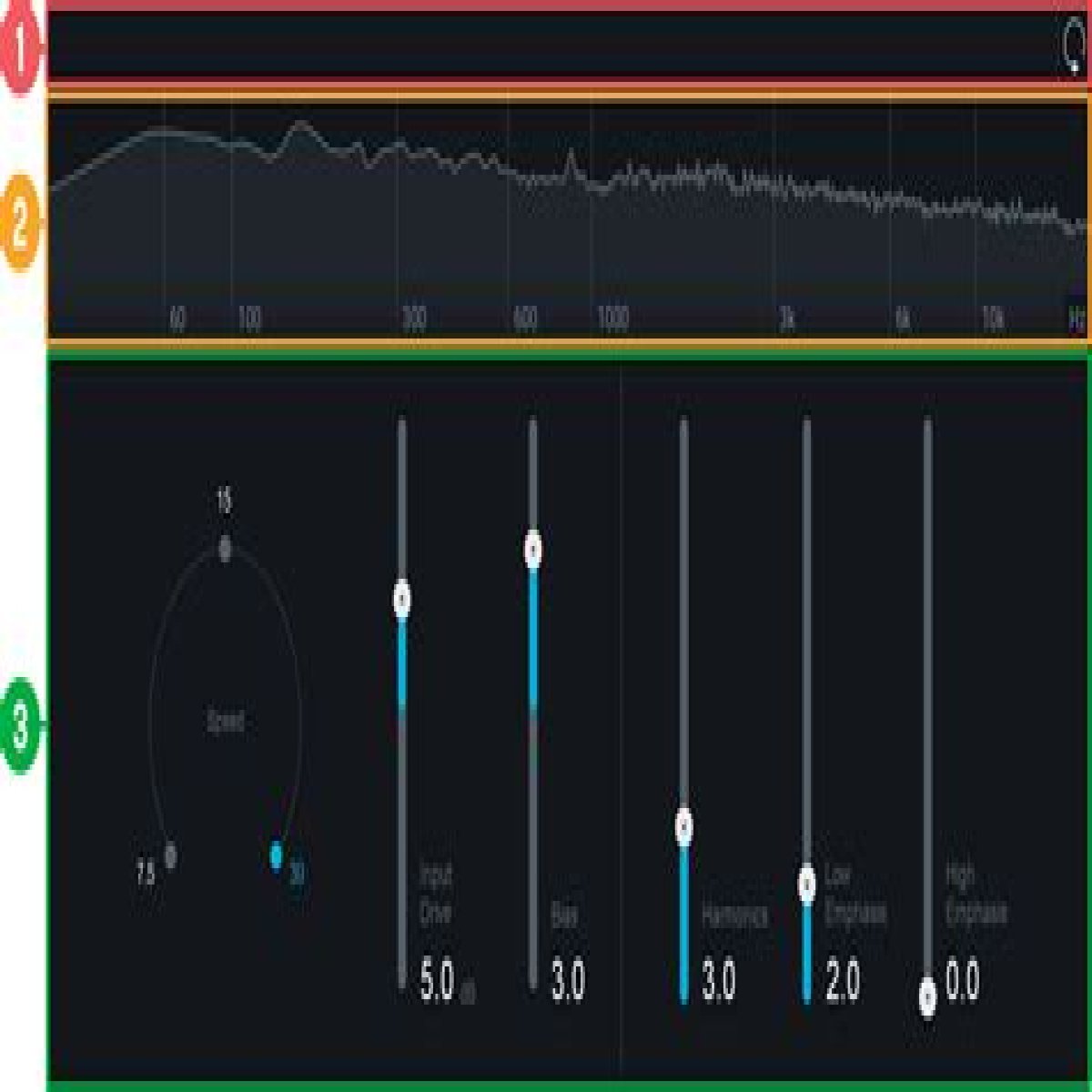Click the 60 Hz frequency axis label
This screenshot has height=1092, width=1092.
tap(177, 319)
